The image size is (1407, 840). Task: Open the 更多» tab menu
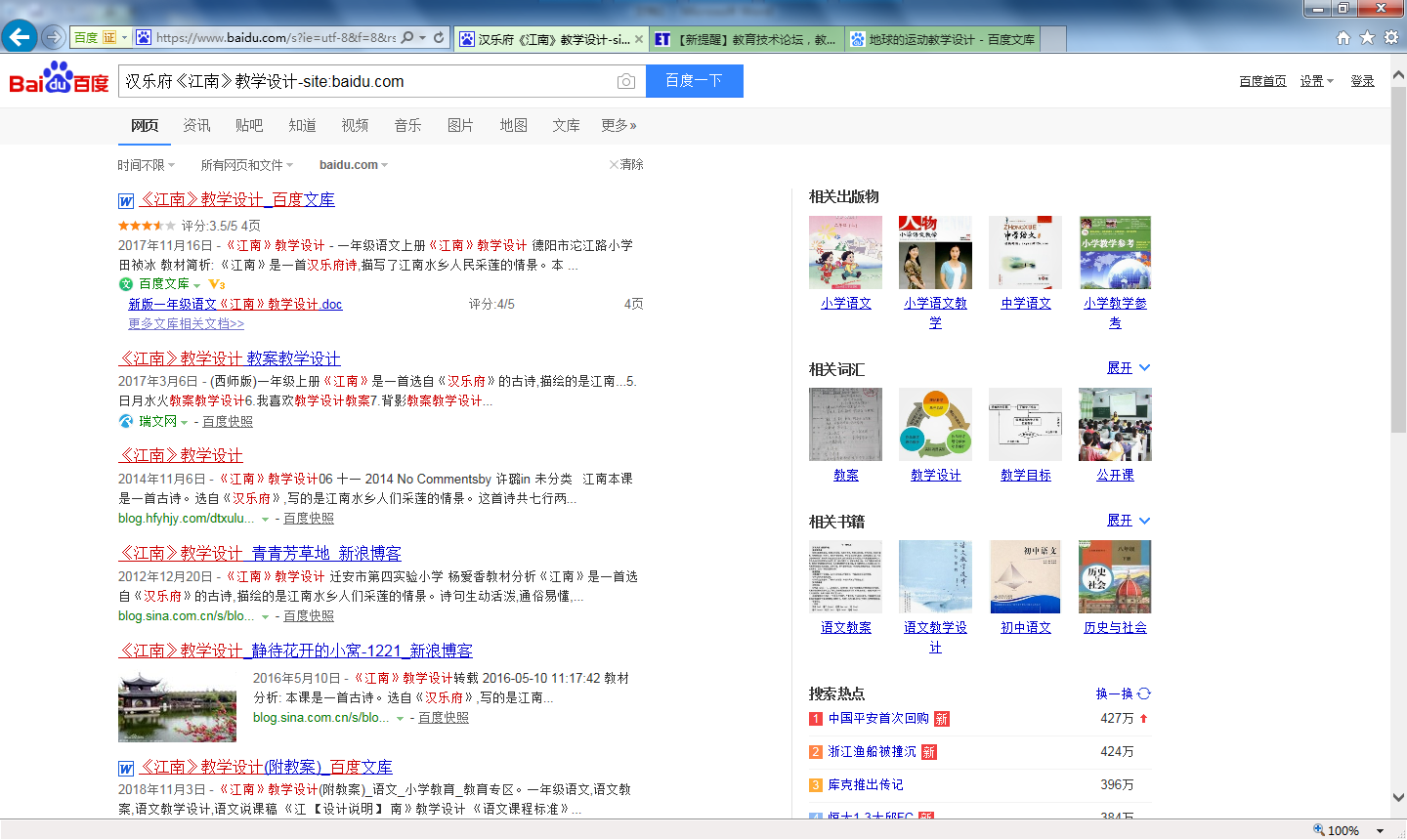pyautogui.click(x=619, y=125)
